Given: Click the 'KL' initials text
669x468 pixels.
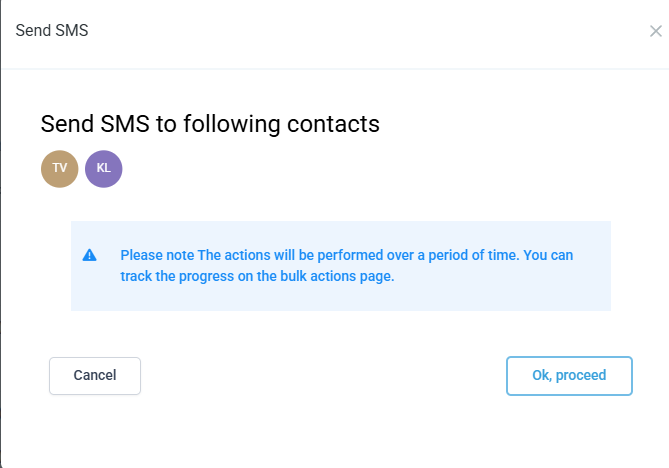Looking at the screenshot, I should 103,169.
